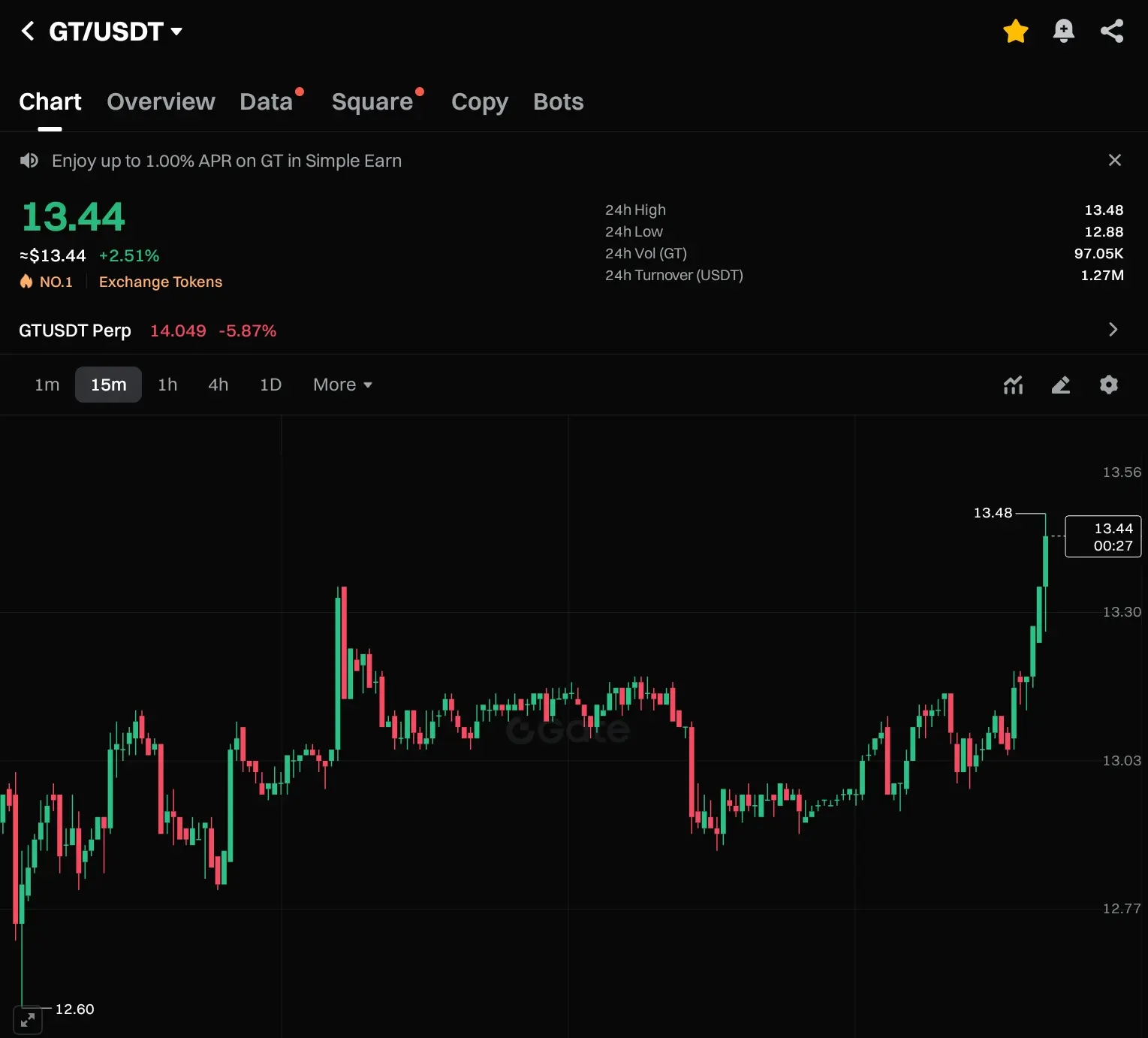This screenshot has height=1038, width=1148.
Task: Open the Data tab
Action: click(267, 101)
